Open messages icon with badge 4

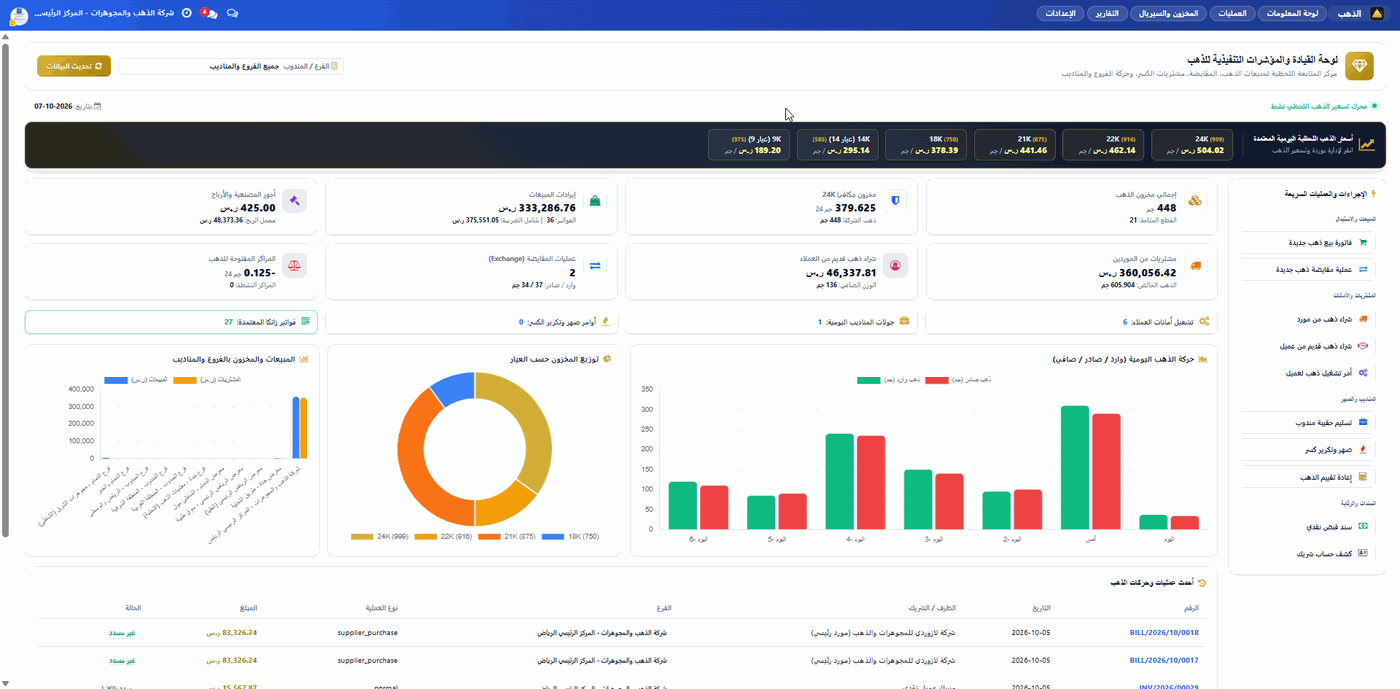(x=209, y=13)
